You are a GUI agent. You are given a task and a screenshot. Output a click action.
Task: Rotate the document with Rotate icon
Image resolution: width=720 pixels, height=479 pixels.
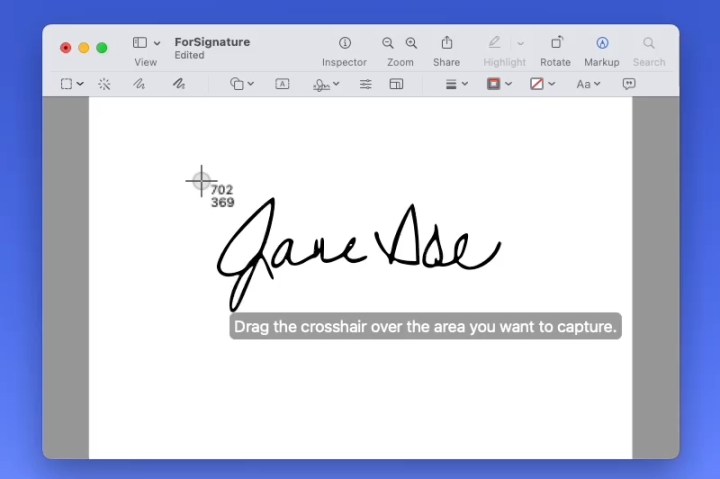555,43
